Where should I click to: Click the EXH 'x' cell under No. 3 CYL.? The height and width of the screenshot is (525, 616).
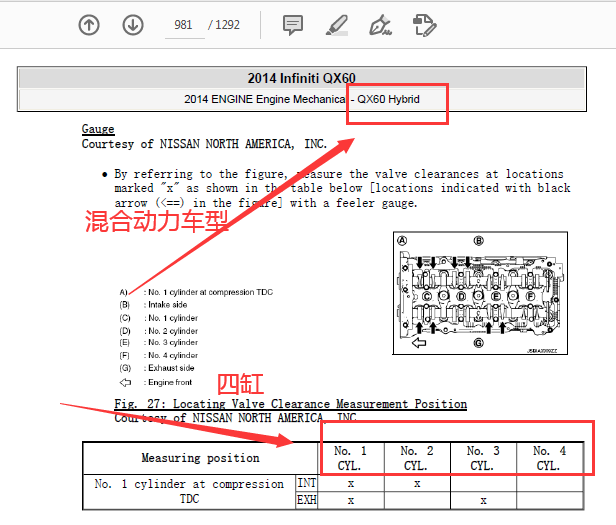484,501
